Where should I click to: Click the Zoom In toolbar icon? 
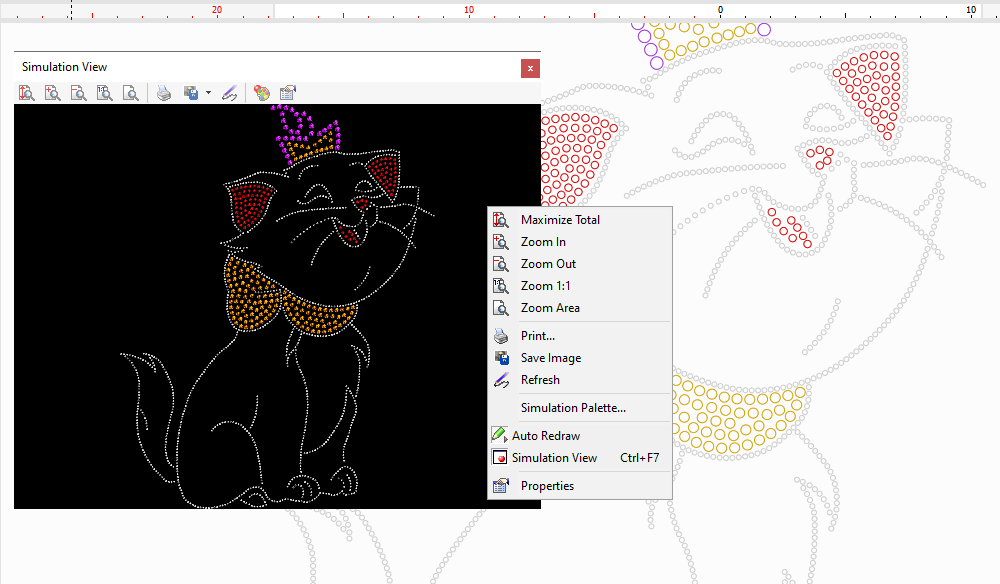53,93
